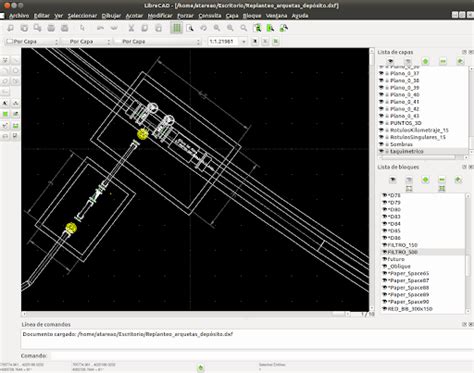
Task: Expand the 1:1.21981 scale combo box
Action: pyautogui.click(x=244, y=42)
